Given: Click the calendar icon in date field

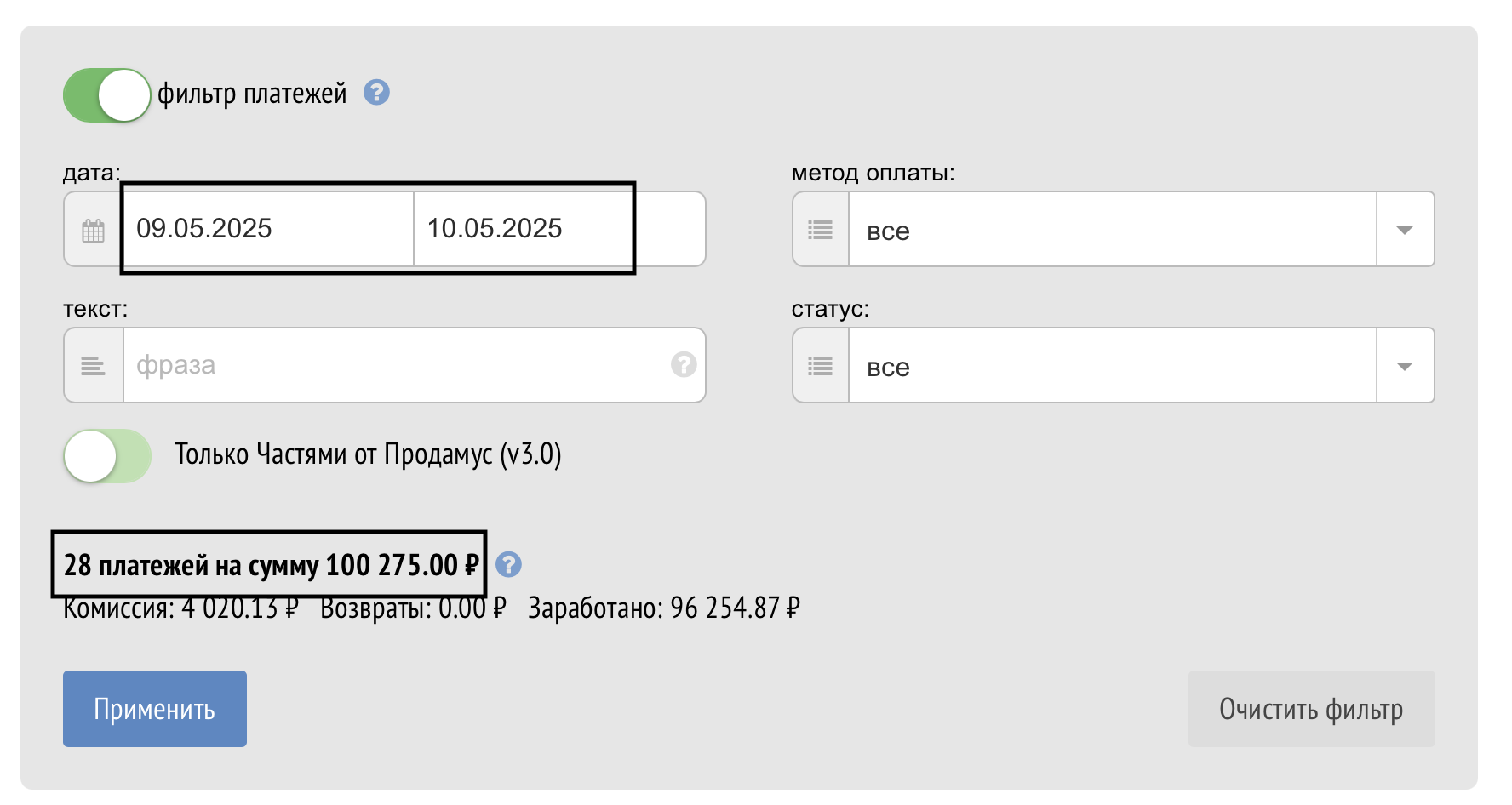Looking at the screenshot, I should coord(94,230).
